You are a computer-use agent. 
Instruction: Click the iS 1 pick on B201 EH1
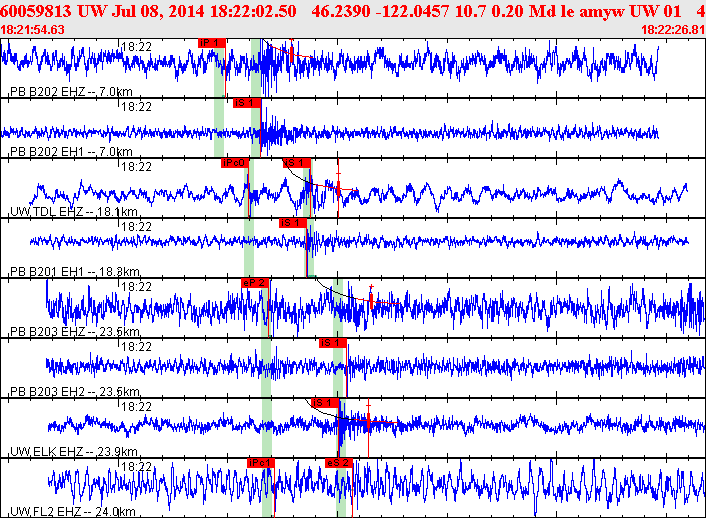(x=293, y=223)
